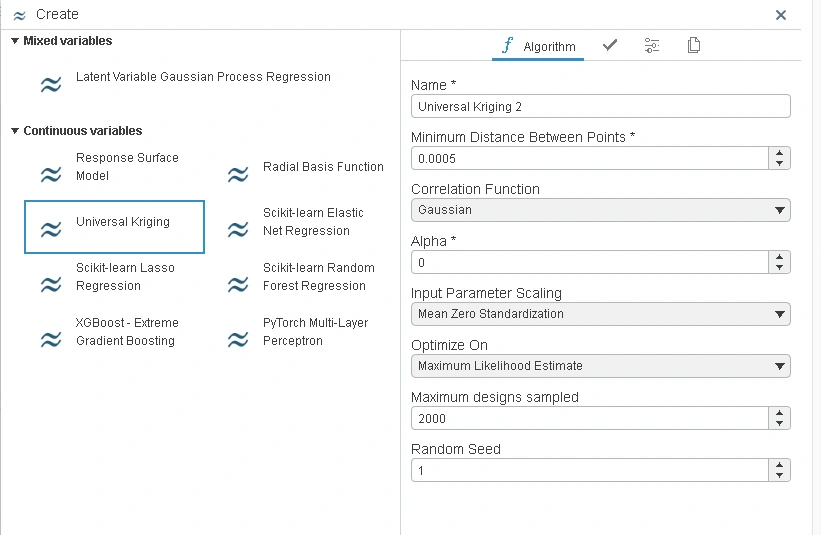Open the checkmark validation tab
Viewport: 821px width, 535px height.
610,45
